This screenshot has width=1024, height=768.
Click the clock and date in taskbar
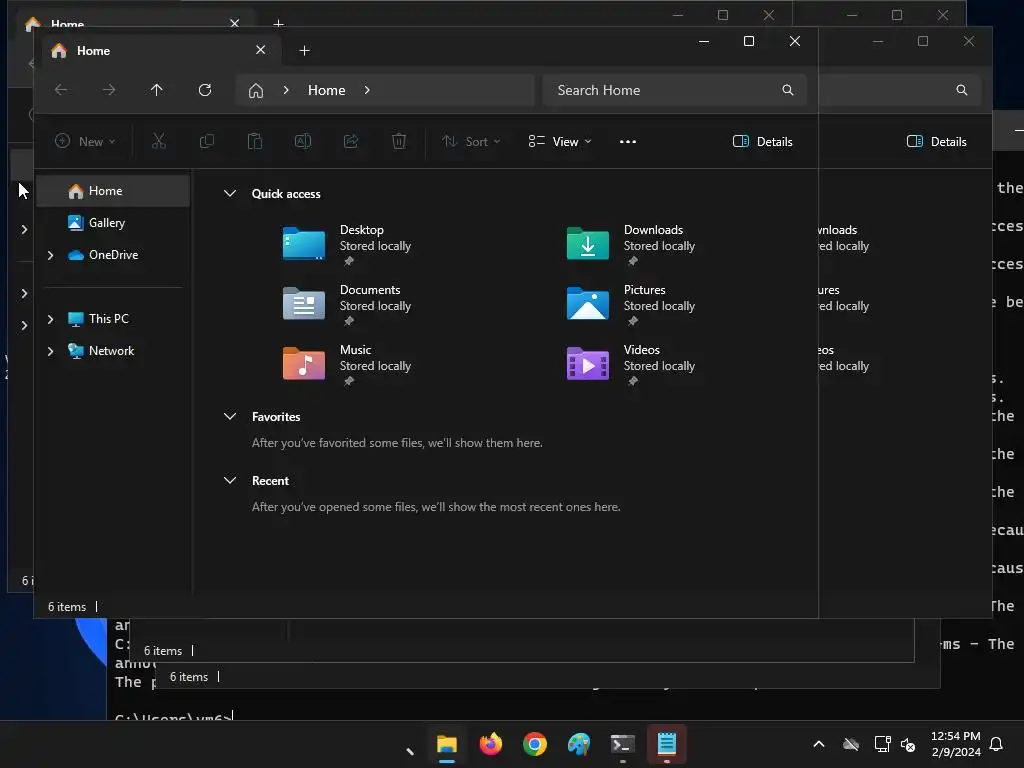(x=955, y=744)
